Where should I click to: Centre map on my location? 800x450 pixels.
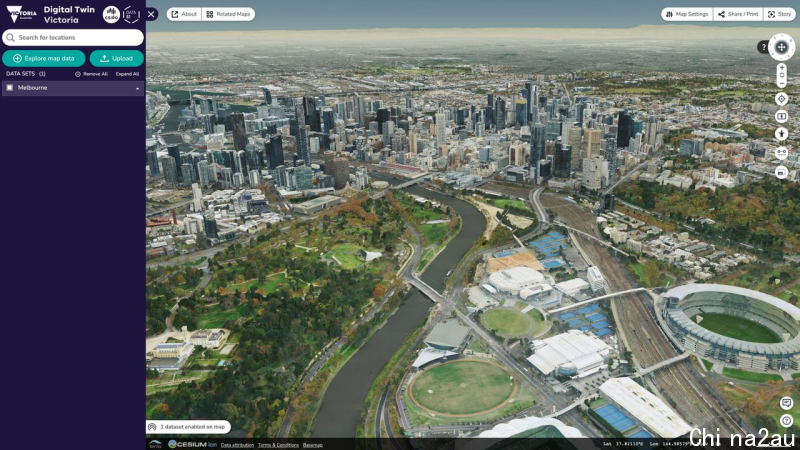(x=781, y=98)
